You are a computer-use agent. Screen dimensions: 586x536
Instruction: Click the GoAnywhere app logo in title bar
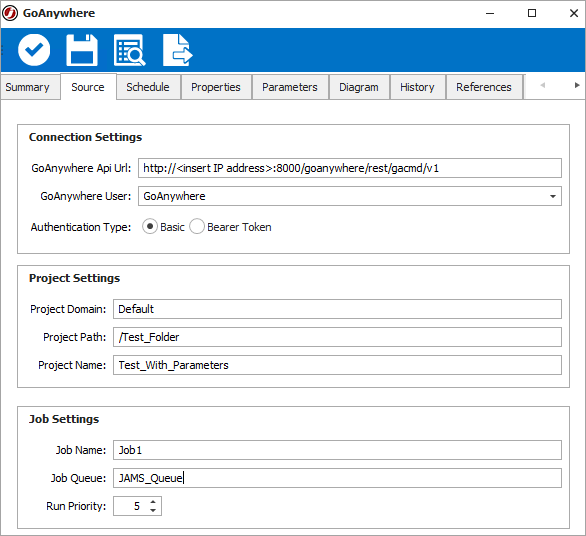(x=10, y=13)
